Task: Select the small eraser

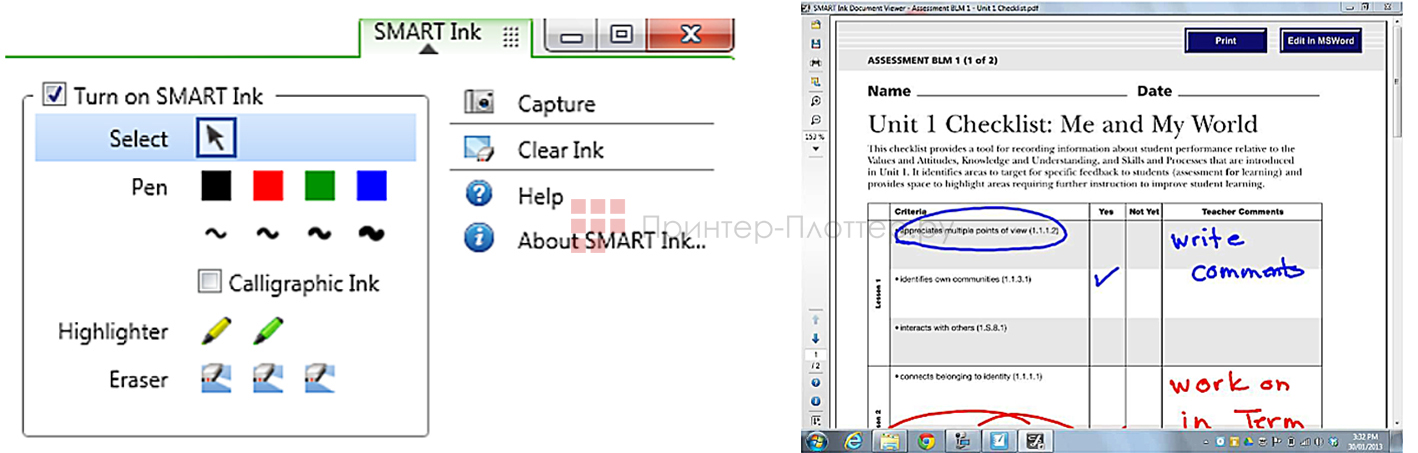Action: pyautogui.click(x=216, y=378)
